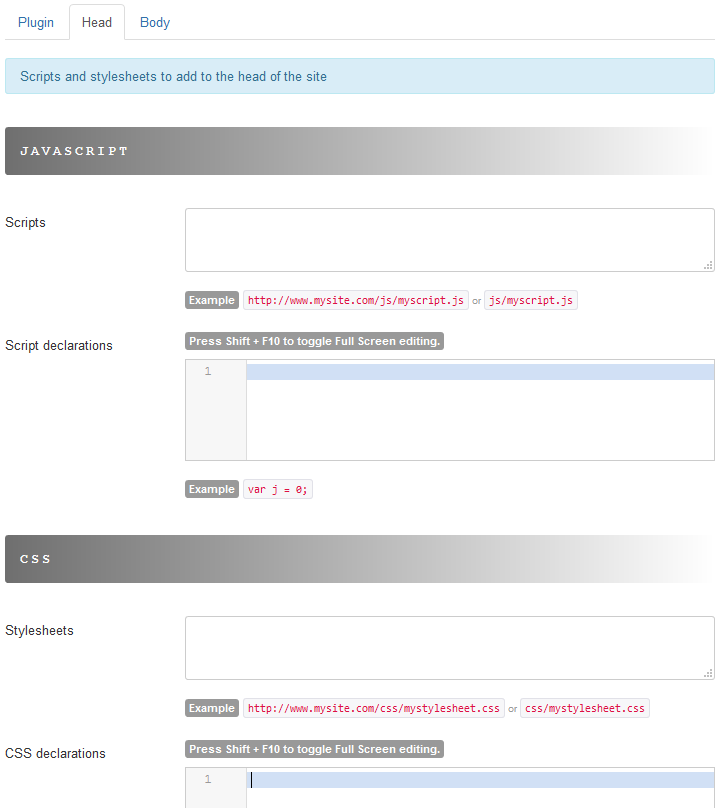Switch to the Body tab
721x808 pixels.
point(155,22)
